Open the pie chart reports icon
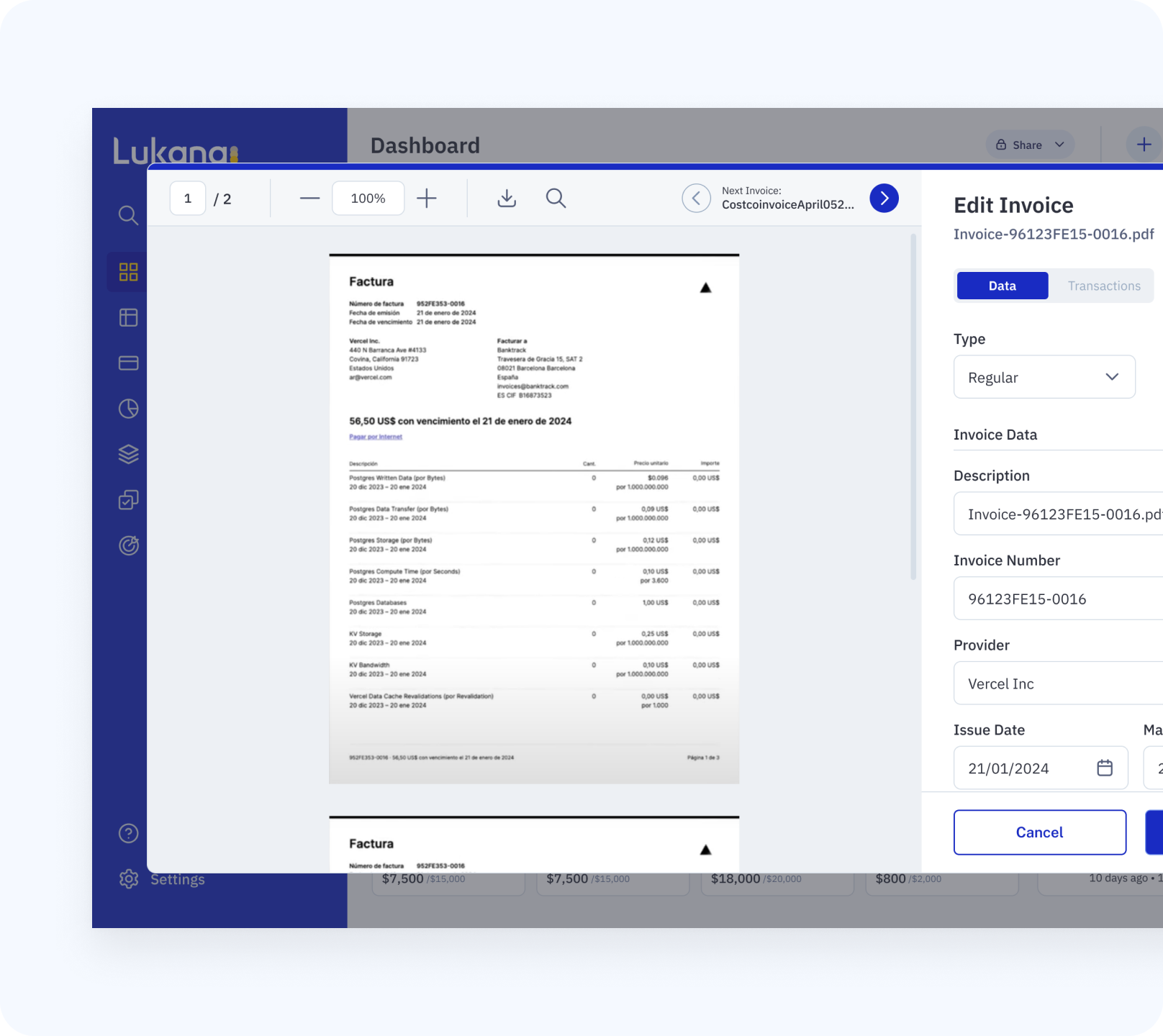Image resolution: width=1163 pixels, height=1036 pixels. point(128,409)
